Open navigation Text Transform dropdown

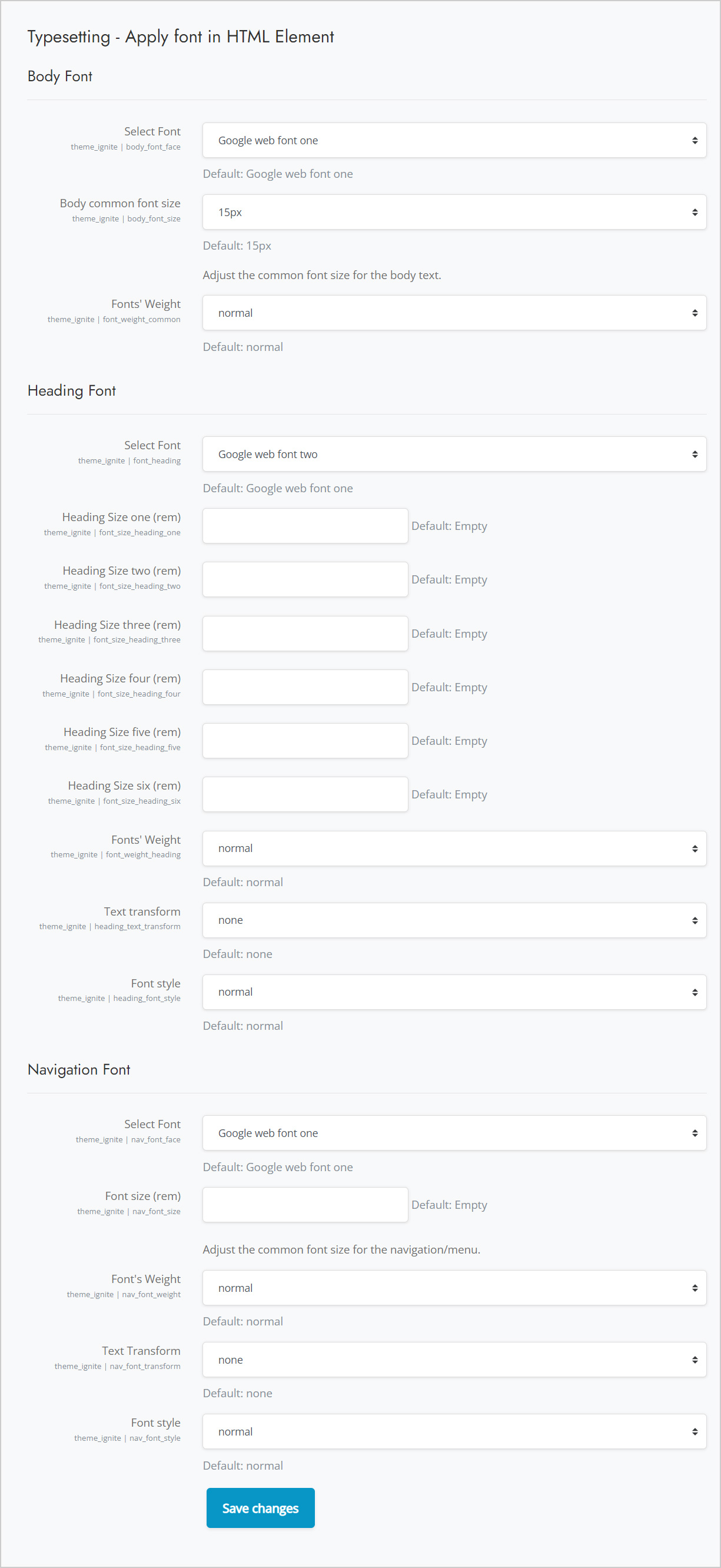coord(454,1360)
